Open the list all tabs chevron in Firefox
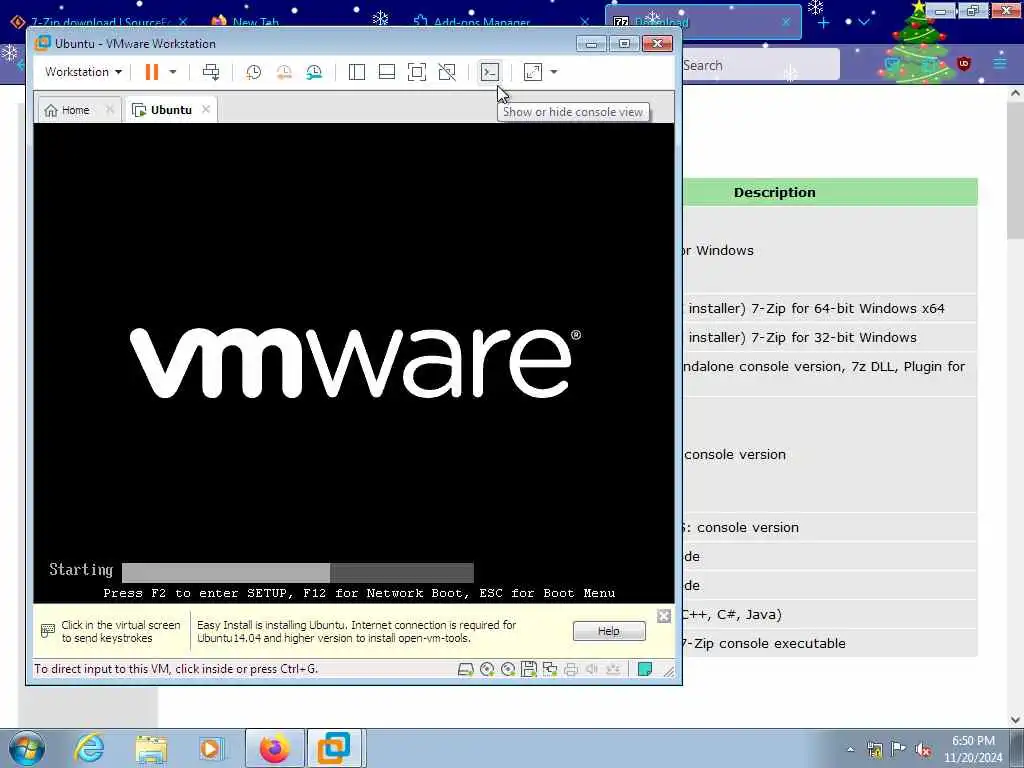 point(864,22)
